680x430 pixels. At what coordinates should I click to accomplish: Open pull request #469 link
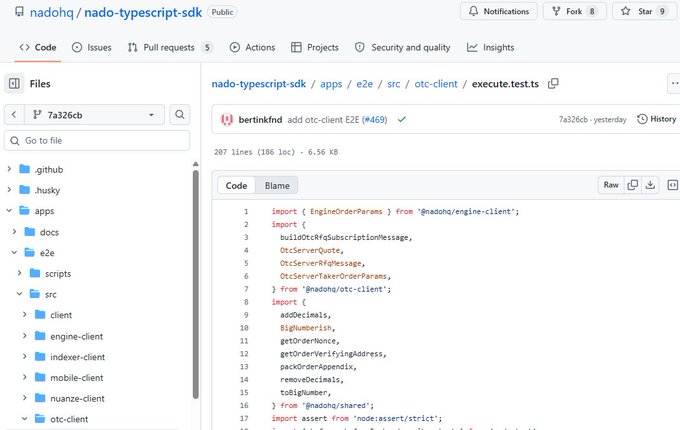pos(375,120)
